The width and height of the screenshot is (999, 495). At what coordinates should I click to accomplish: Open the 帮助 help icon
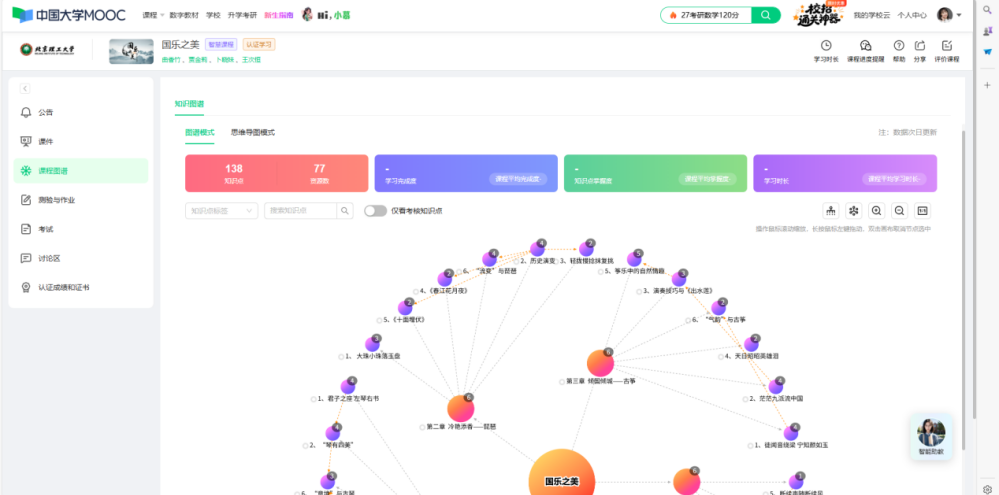point(899,50)
